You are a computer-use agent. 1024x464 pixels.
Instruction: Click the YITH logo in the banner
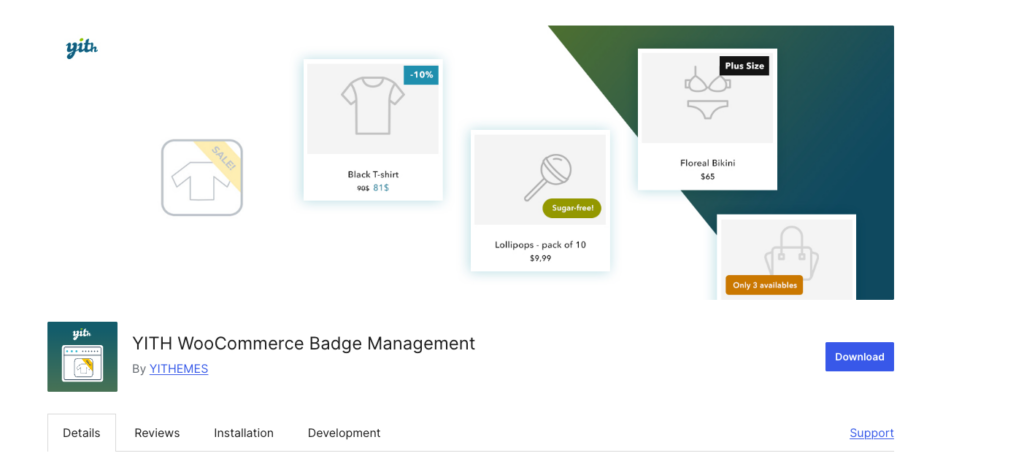(x=82, y=49)
